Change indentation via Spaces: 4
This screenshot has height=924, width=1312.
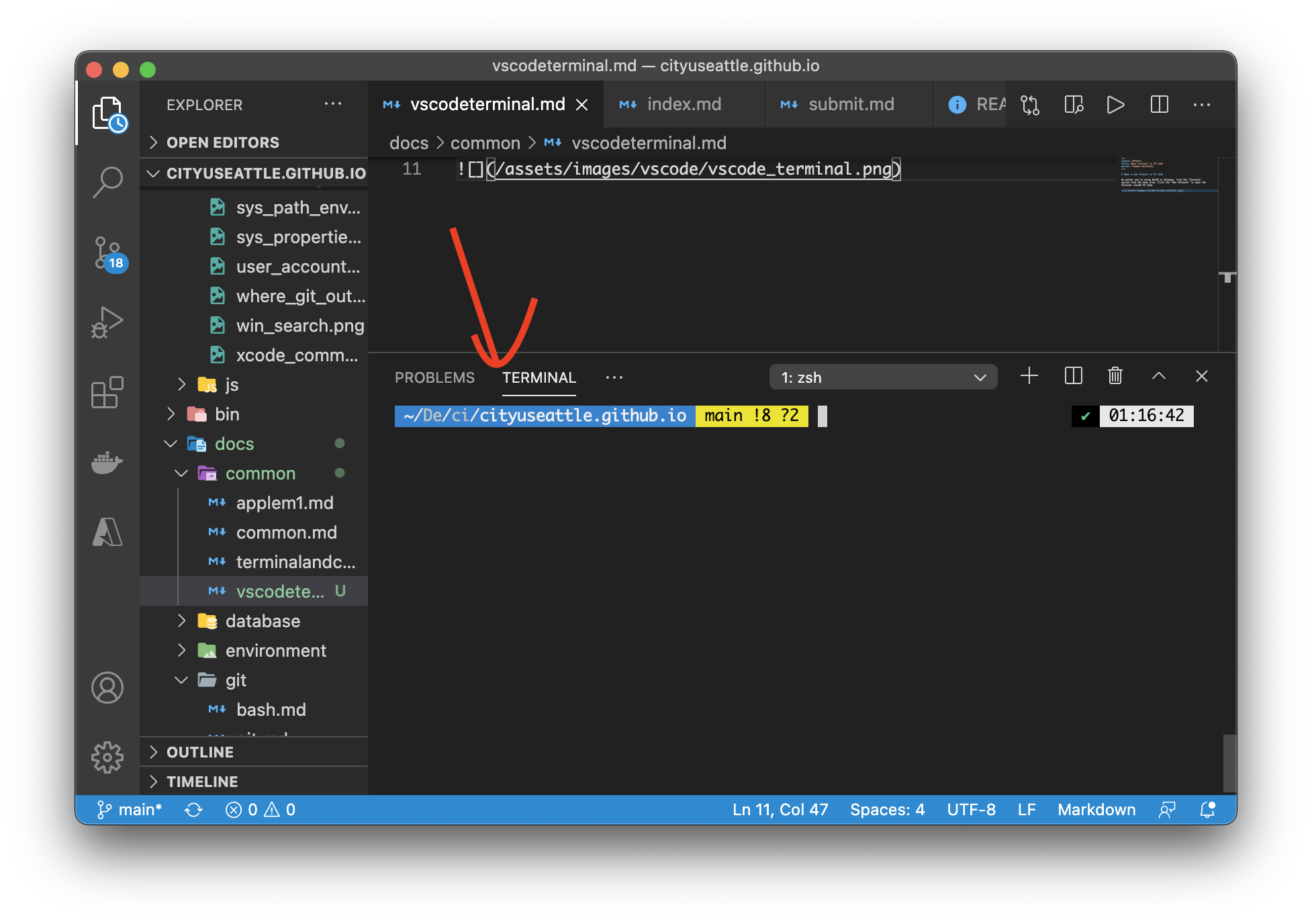pos(887,810)
